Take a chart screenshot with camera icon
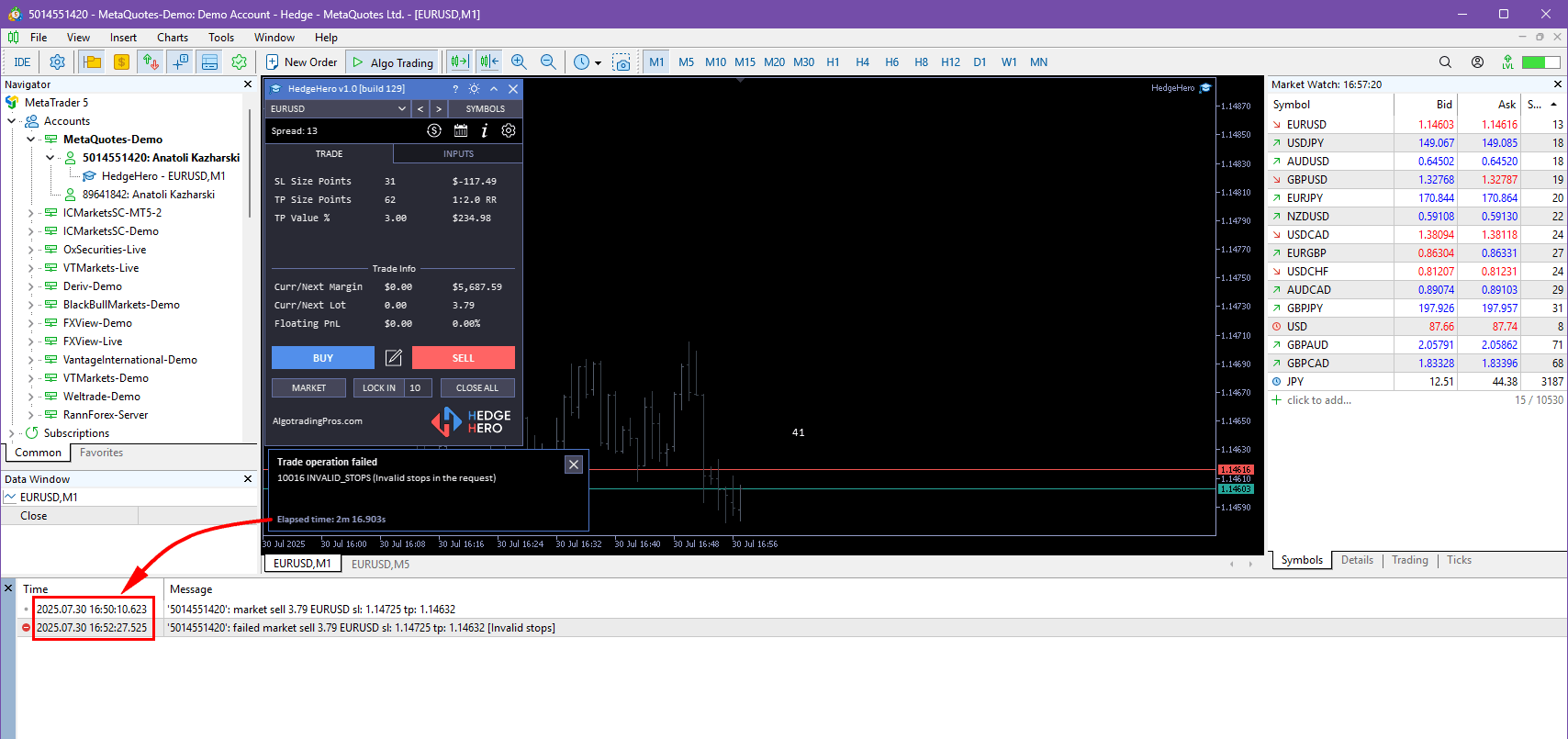 pos(622,62)
